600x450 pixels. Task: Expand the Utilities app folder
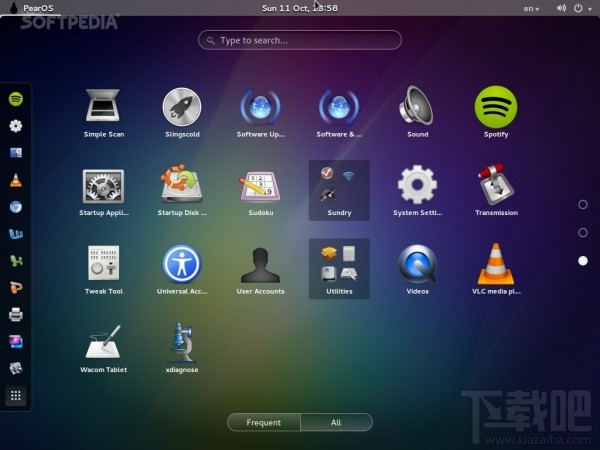pyautogui.click(x=339, y=269)
